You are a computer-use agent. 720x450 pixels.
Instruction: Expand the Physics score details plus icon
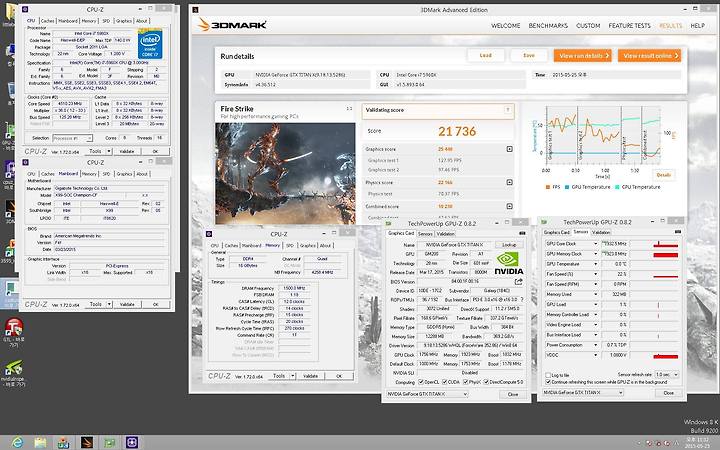(x=509, y=182)
